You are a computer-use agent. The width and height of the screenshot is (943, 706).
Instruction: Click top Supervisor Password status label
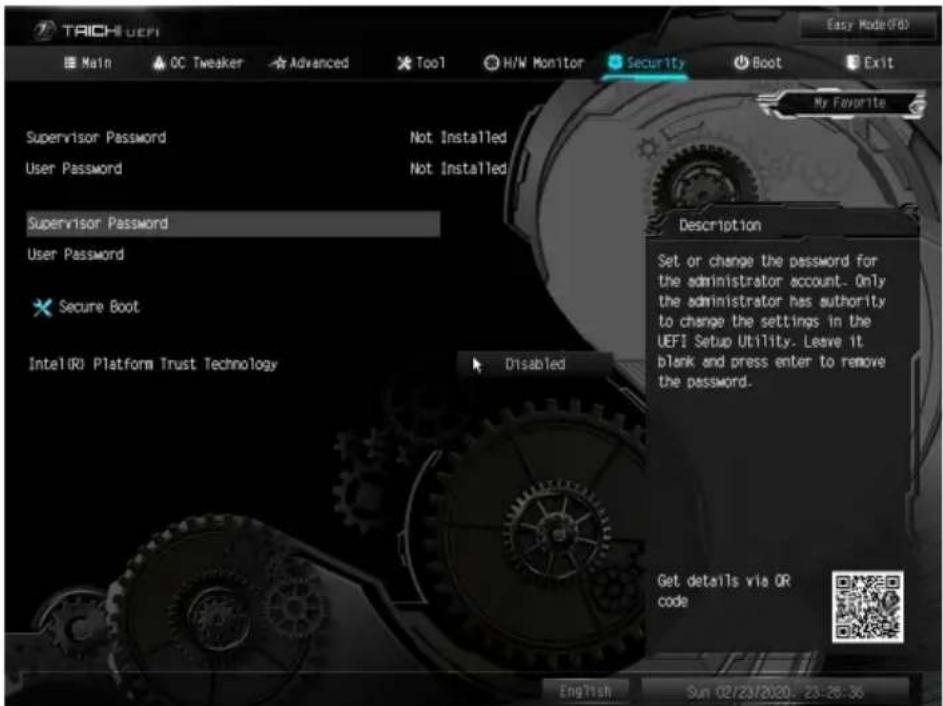pyautogui.click(x=96, y=138)
